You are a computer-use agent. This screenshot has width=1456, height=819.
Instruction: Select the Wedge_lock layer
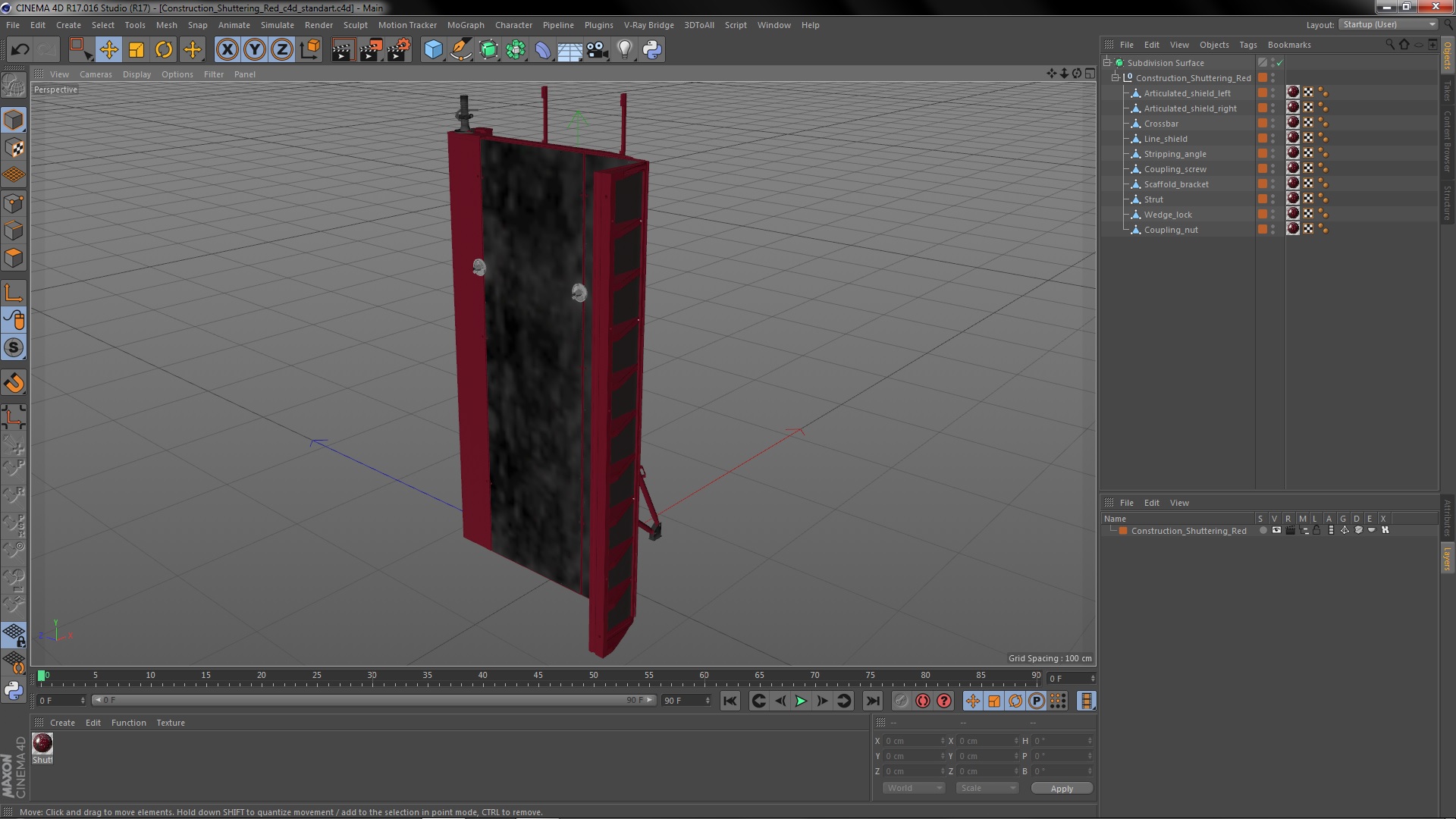point(1168,214)
